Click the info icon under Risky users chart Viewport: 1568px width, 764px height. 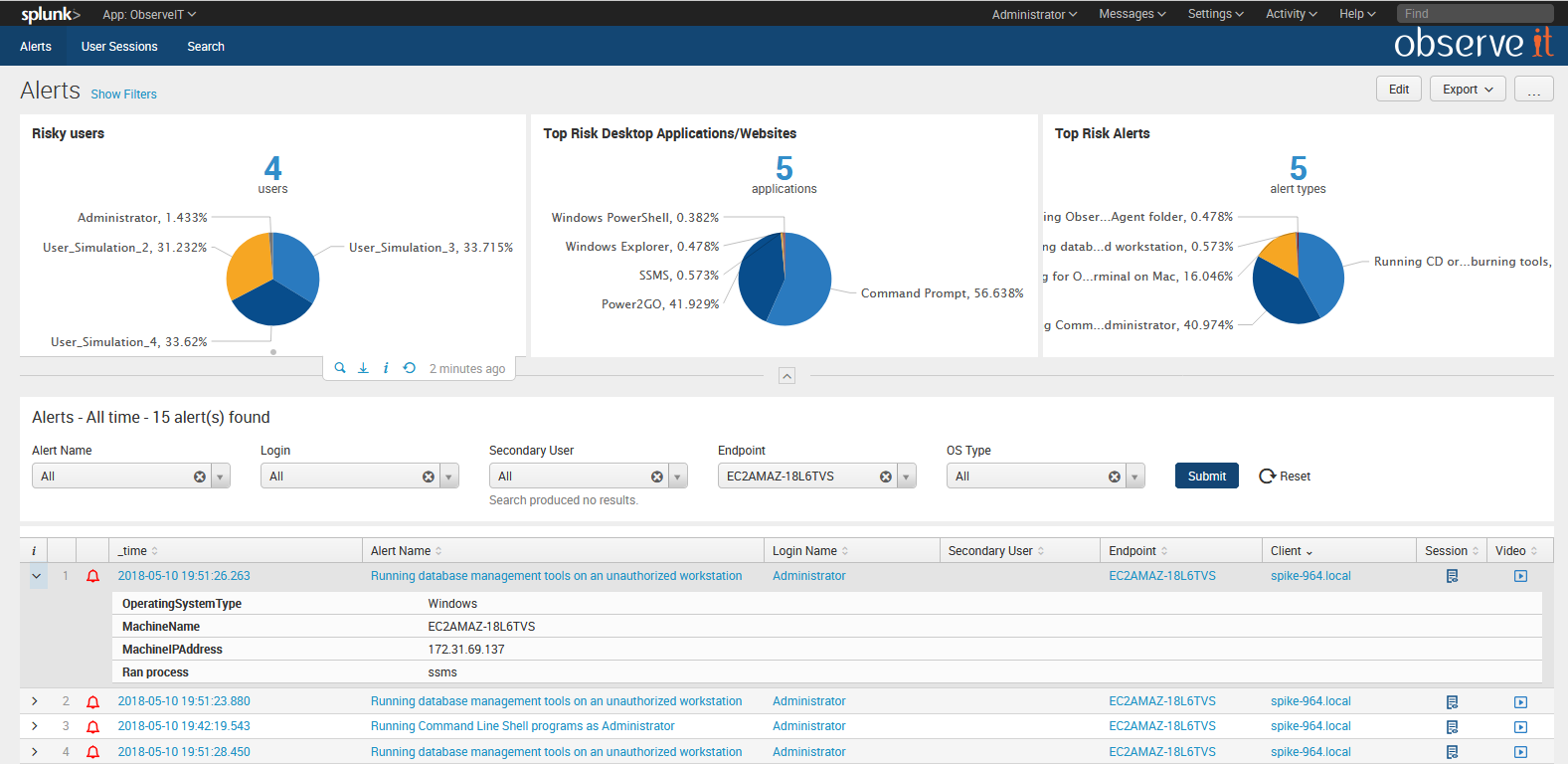pyautogui.click(x=386, y=368)
